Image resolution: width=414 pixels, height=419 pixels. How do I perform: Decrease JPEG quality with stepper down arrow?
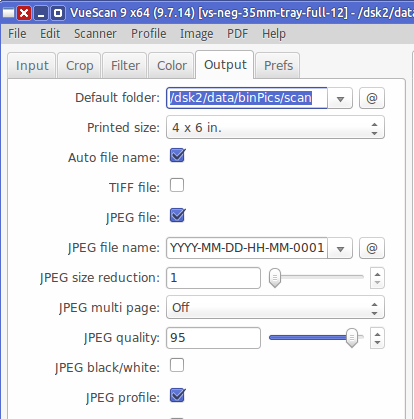click(x=377, y=343)
